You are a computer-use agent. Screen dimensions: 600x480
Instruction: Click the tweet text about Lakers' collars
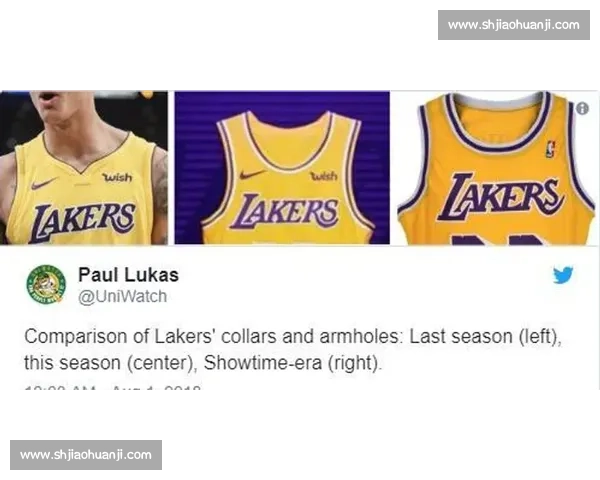coord(293,349)
